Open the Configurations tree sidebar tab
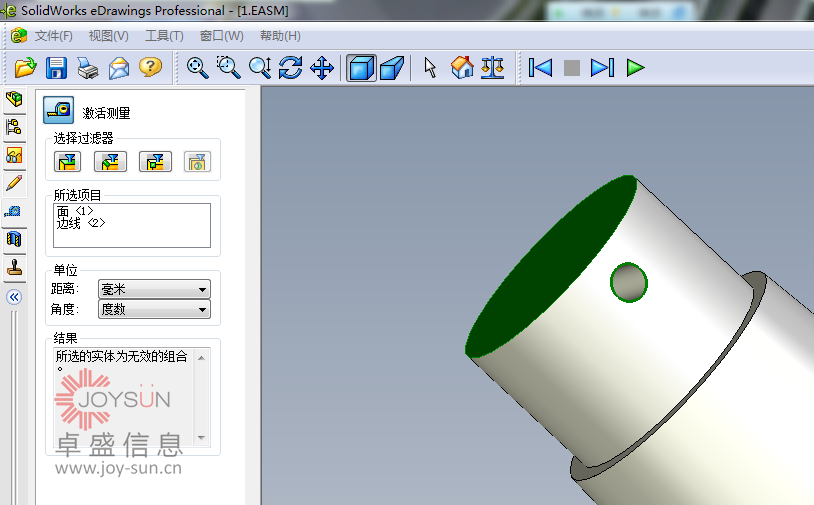This screenshot has width=814, height=505. click(15, 127)
